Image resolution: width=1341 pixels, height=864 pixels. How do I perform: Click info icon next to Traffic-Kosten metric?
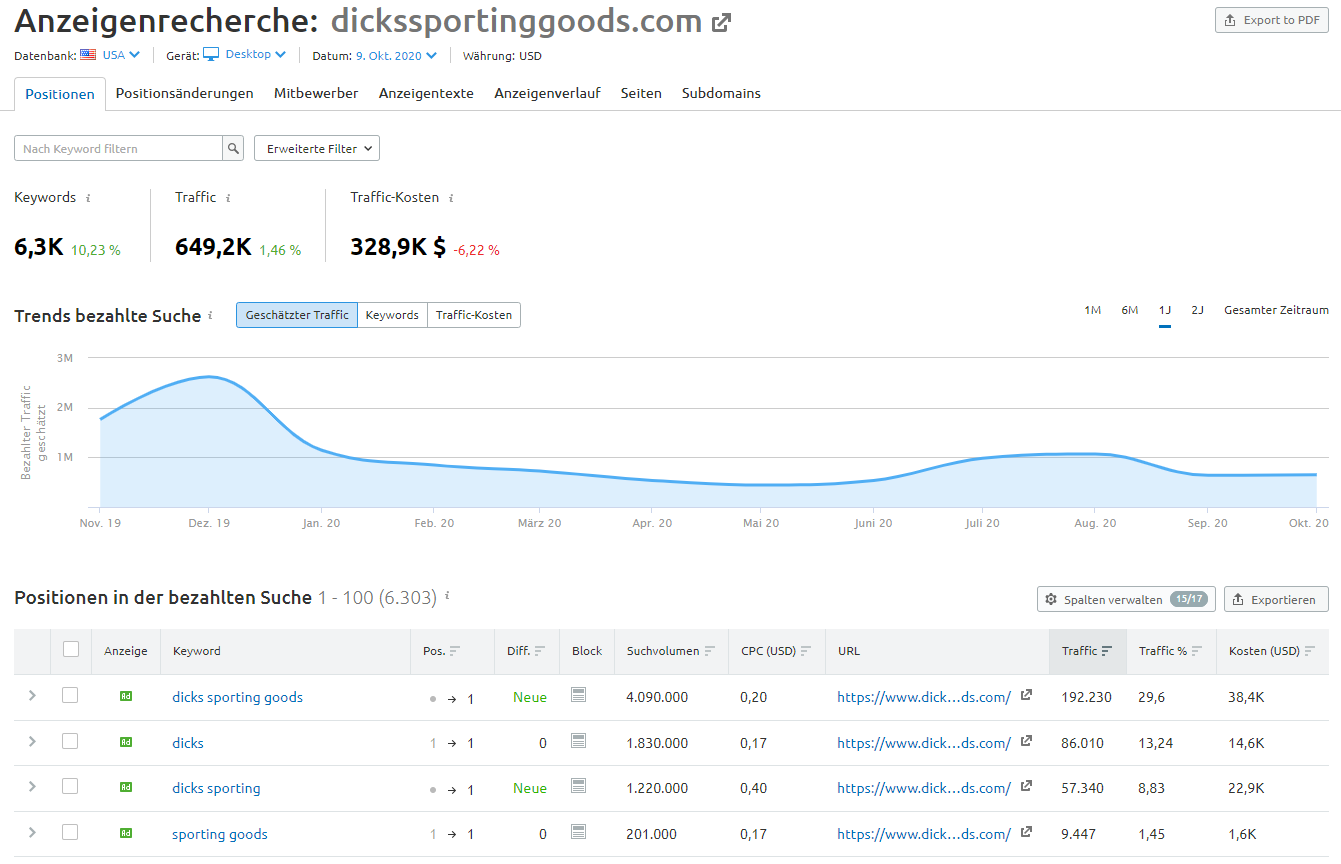pyautogui.click(x=451, y=198)
